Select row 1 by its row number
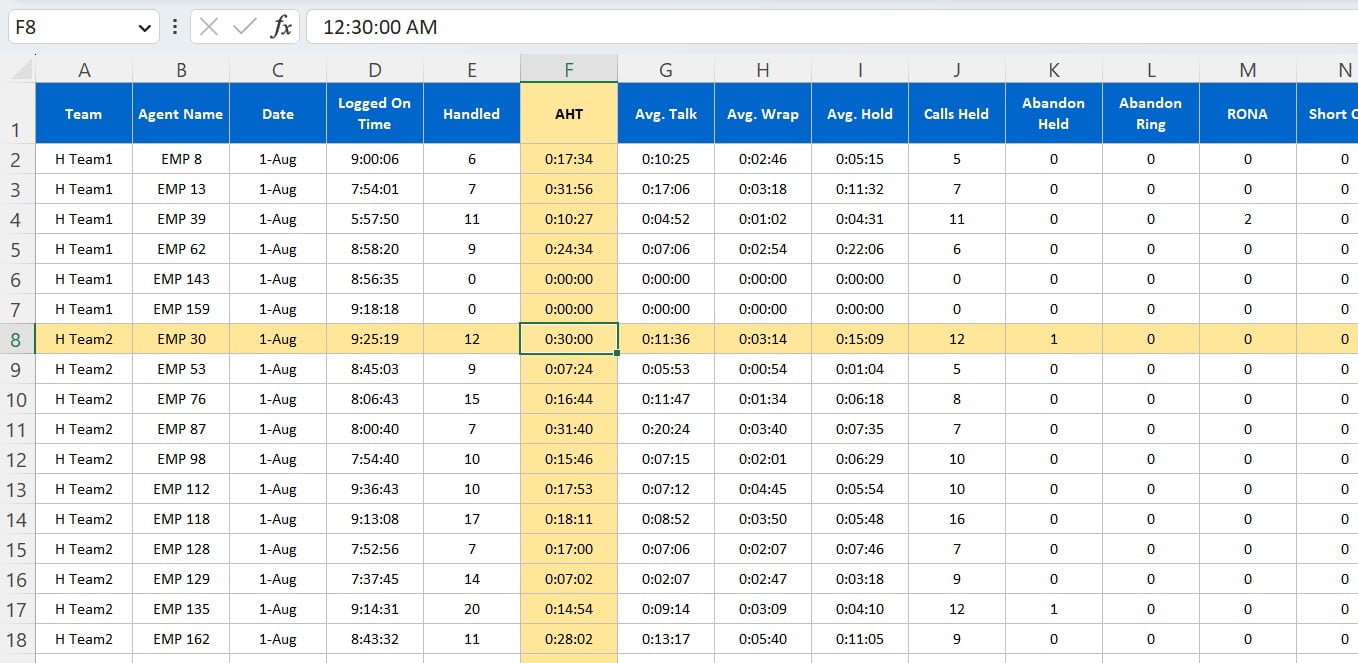This screenshot has height=663, width=1358. coord(17,113)
